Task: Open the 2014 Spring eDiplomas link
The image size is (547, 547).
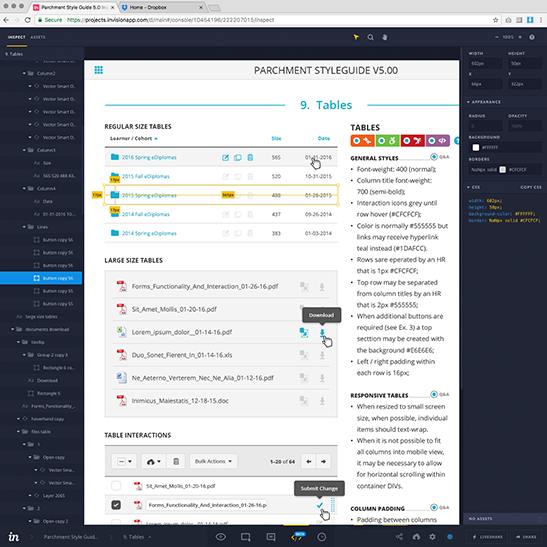Action: (x=149, y=233)
